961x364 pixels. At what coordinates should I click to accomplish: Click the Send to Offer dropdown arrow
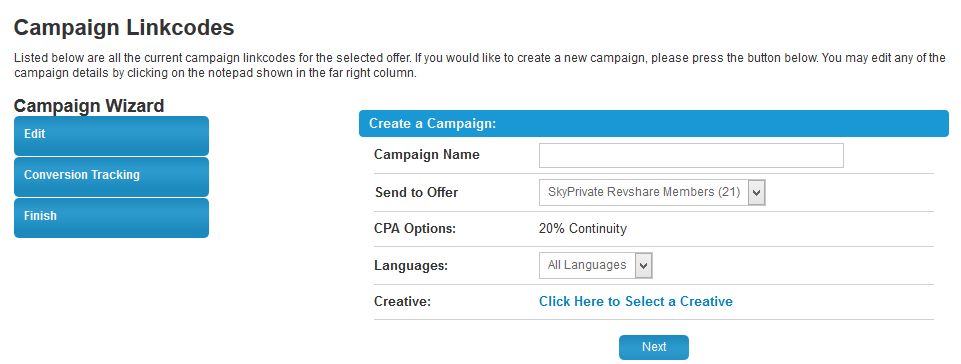coord(756,192)
